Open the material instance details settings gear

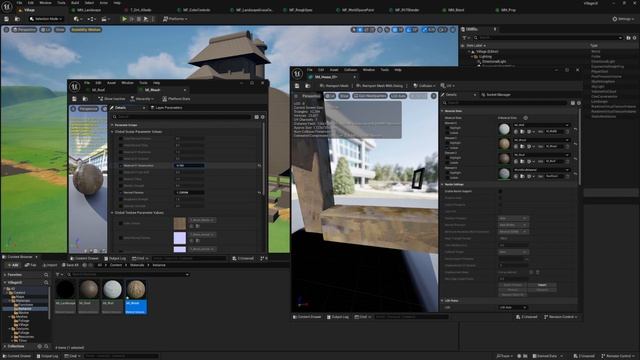262,117
